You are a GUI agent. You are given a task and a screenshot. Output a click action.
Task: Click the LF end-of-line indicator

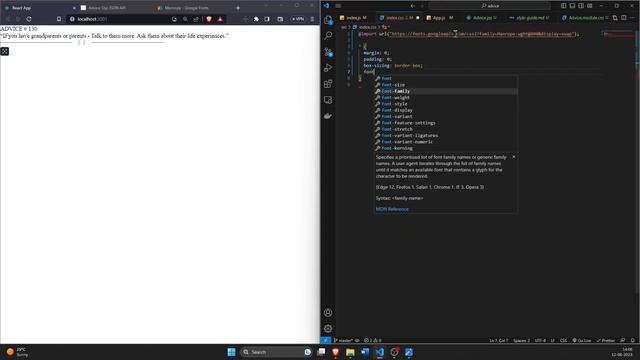coord(553,340)
